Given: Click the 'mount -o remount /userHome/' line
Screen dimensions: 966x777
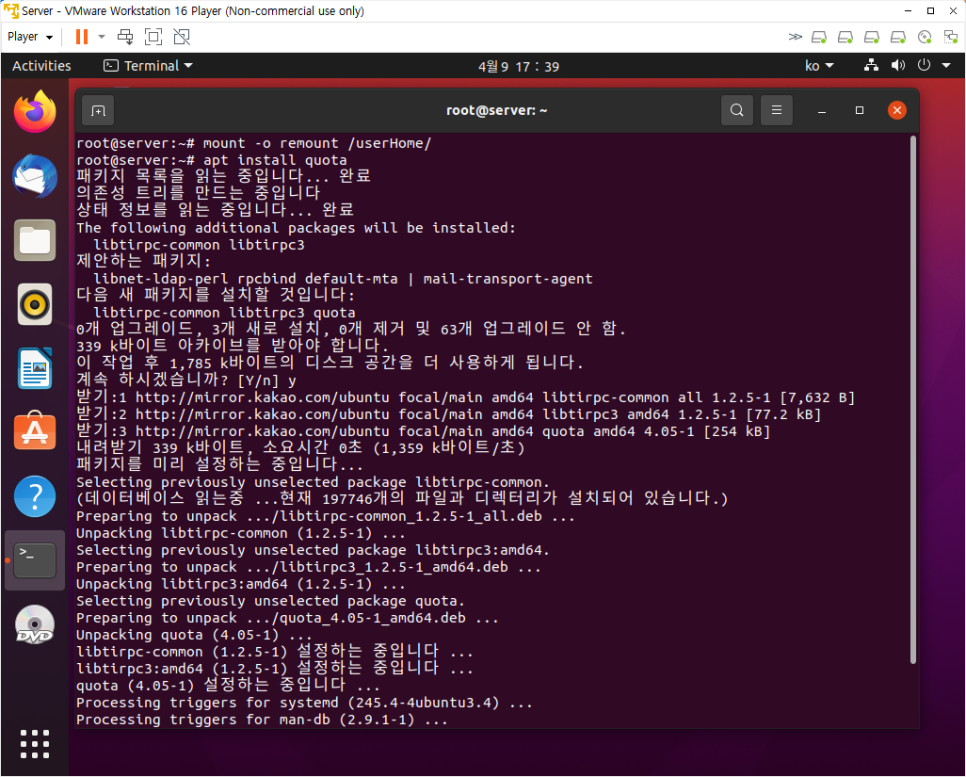Looking at the screenshot, I should pos(254,143).
